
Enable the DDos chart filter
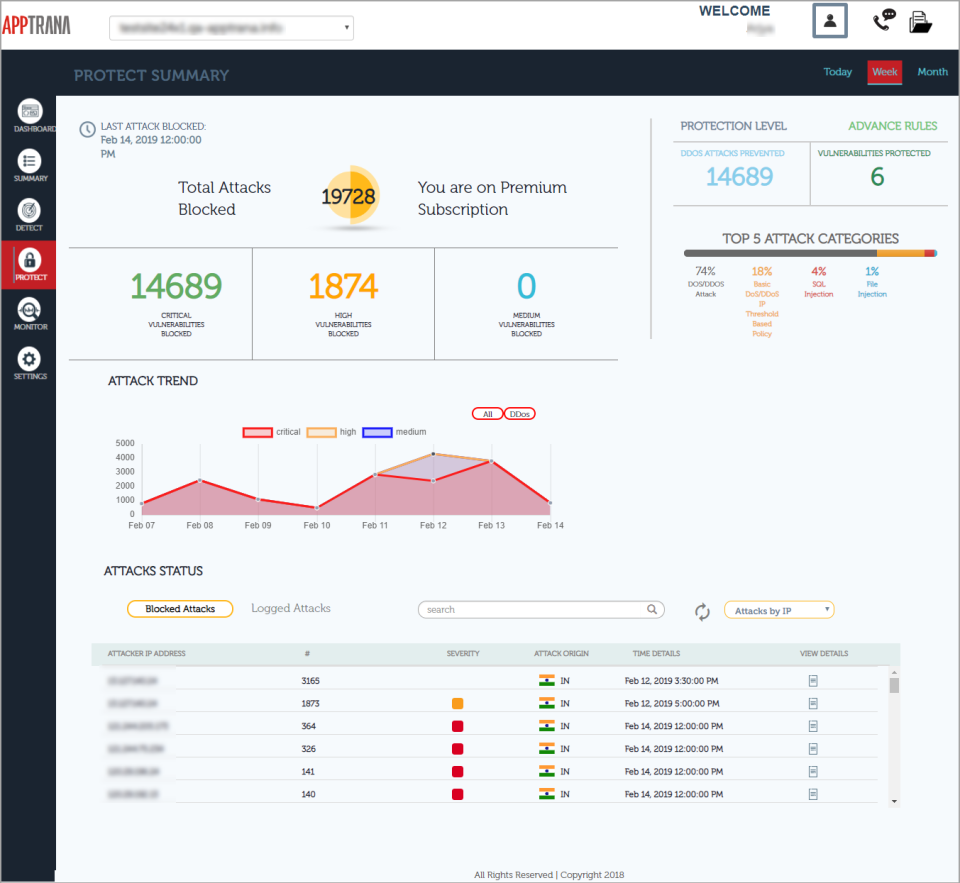519,413
